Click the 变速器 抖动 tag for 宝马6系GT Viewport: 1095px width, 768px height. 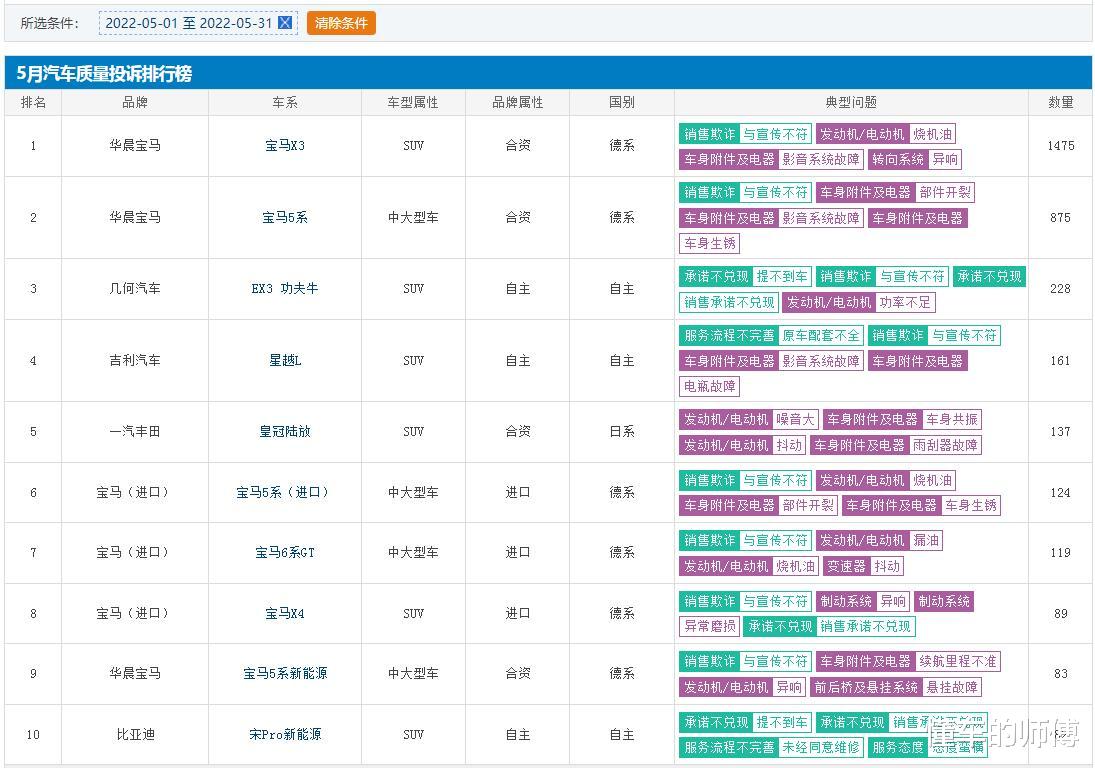tap(863, 566)
